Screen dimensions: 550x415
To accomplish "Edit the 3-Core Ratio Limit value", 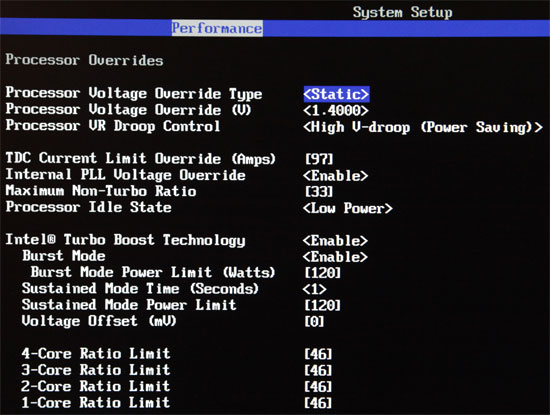I will pos(318,370).
